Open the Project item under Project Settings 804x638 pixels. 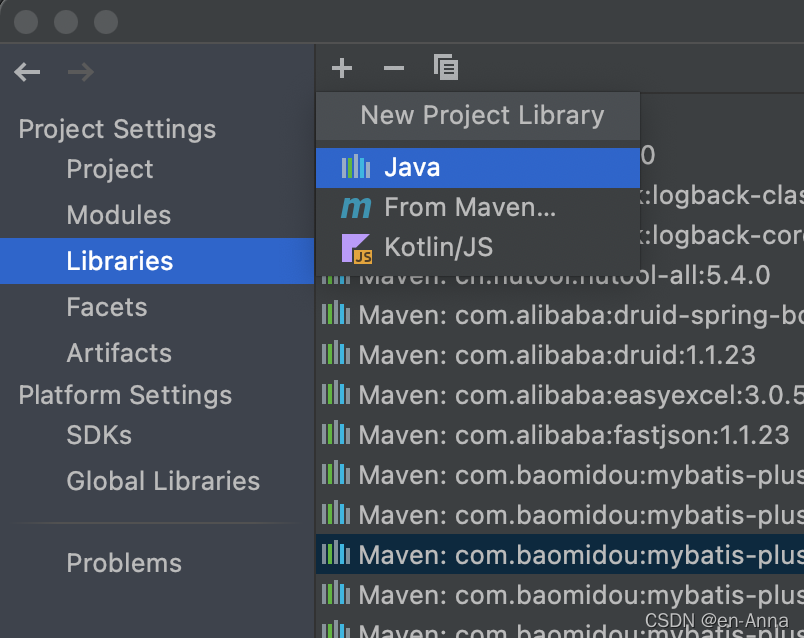(x=157, y=169)
